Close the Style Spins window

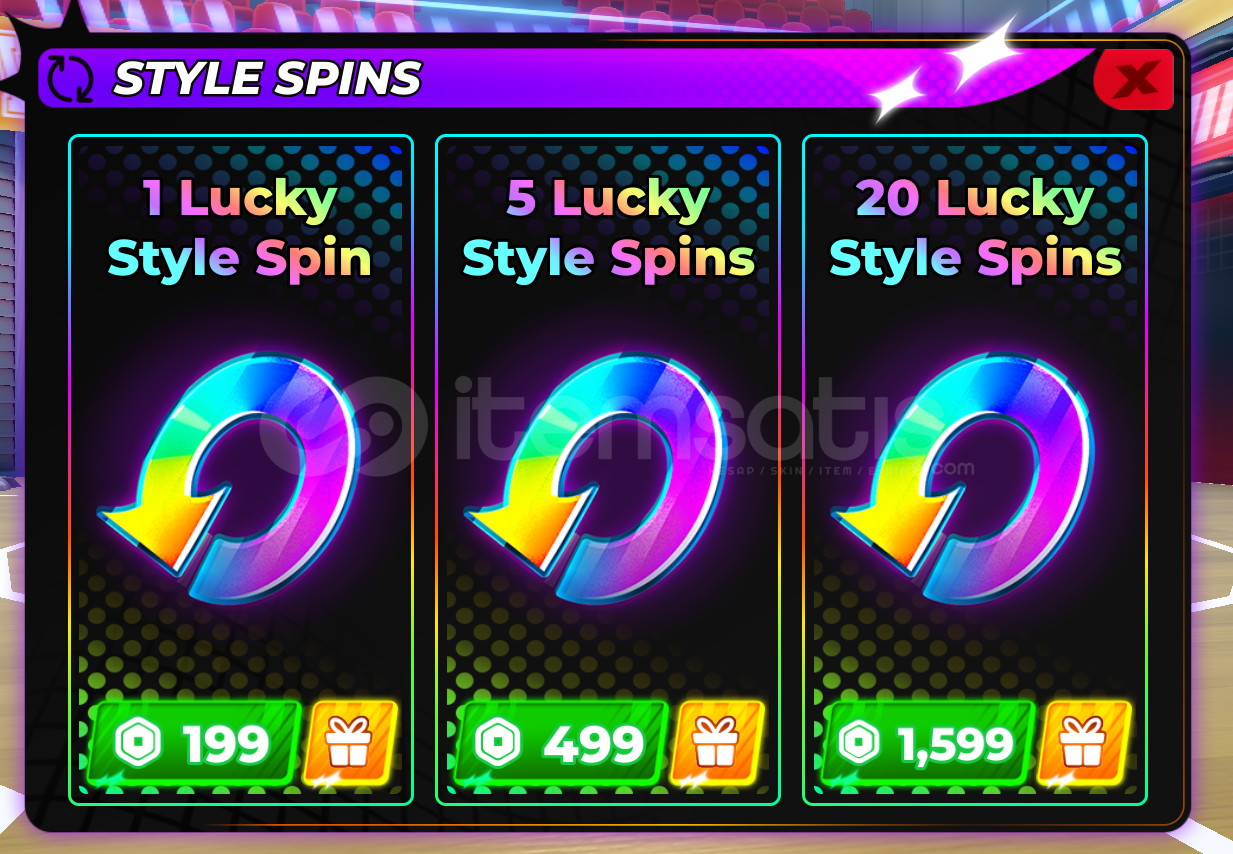tap(1135, 78)
